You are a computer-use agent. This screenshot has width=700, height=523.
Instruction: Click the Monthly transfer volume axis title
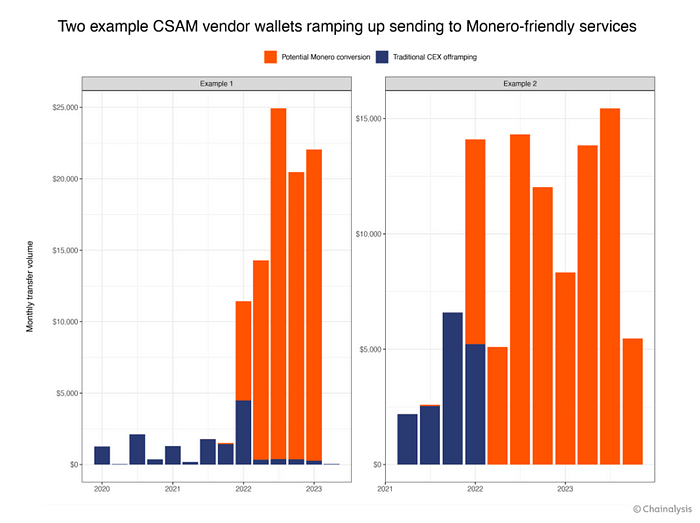(30, 286)
